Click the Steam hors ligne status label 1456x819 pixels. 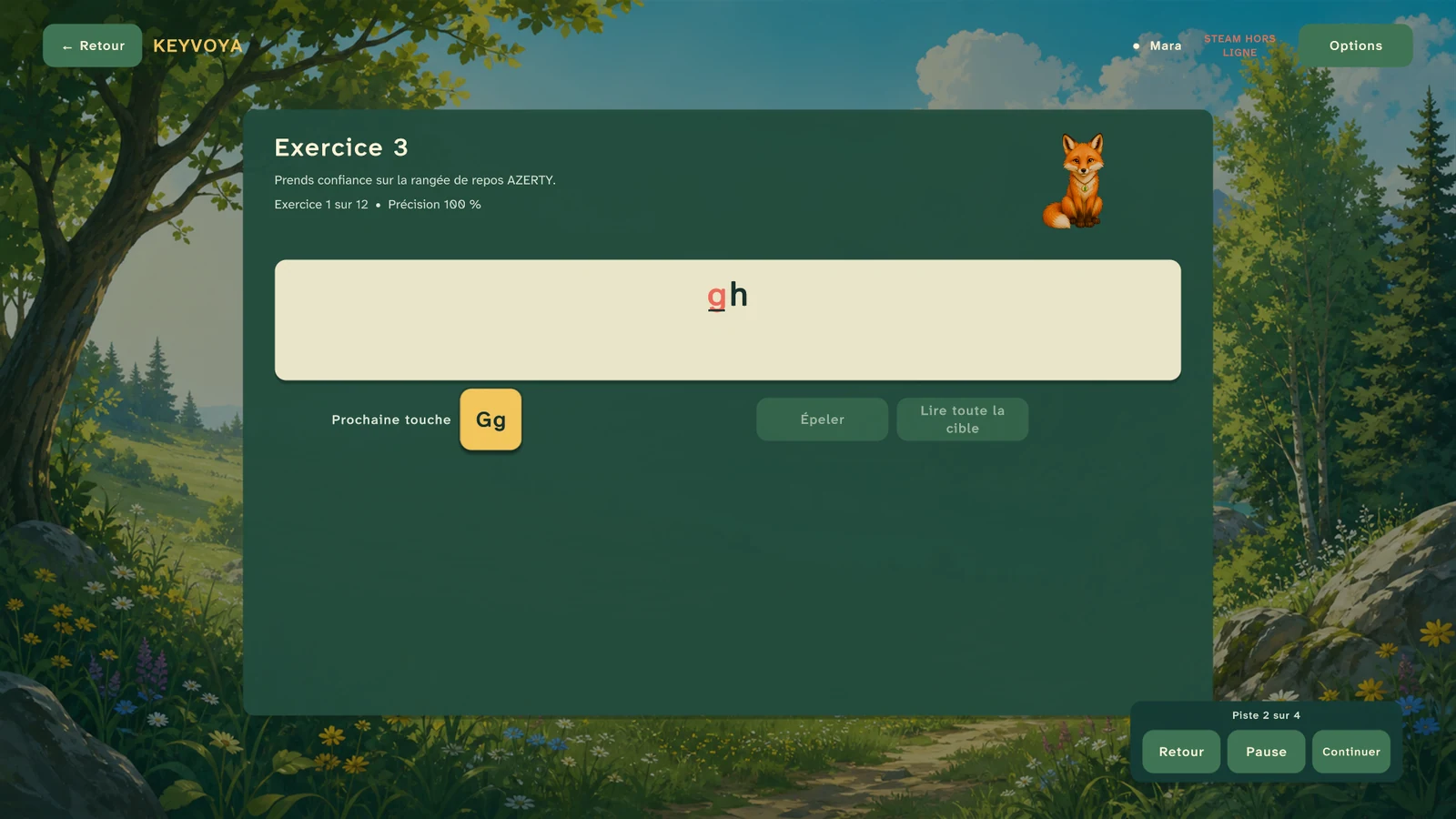(1239, 45)
